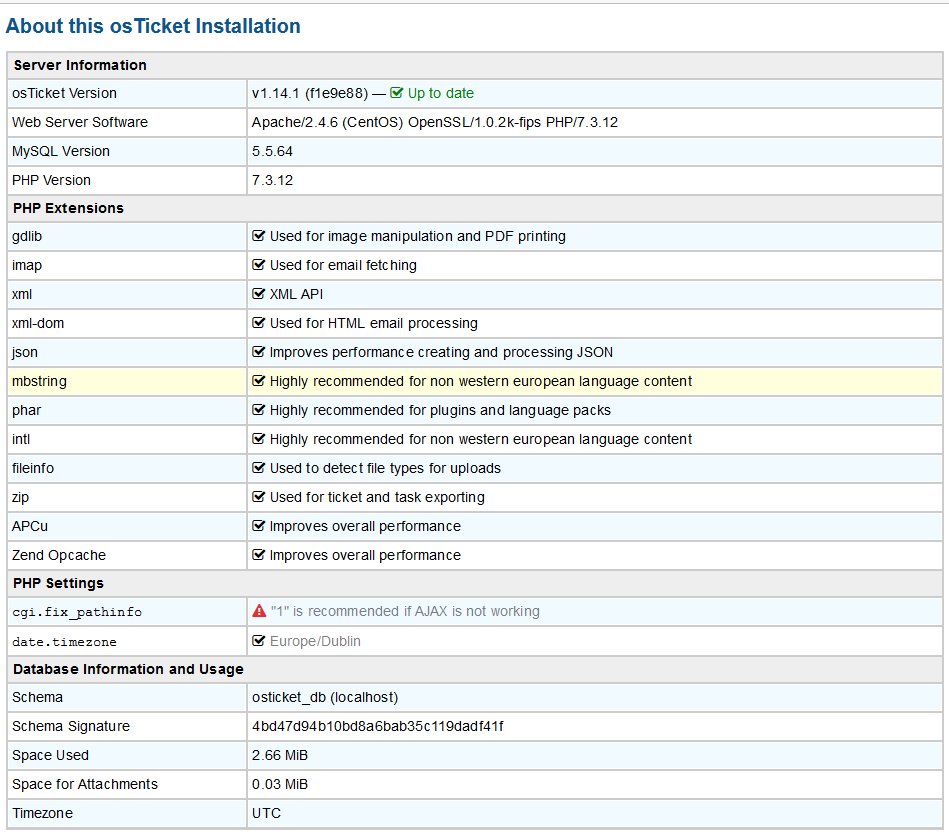This screenshot has height=839, width=949.
Task: Click the Apache/2.4.6 (CentOS) server string
Action: [x=435, y=122]
